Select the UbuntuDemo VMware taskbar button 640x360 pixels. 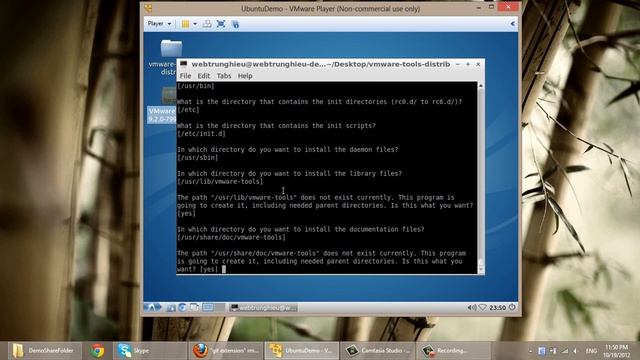tap(302, 351)
